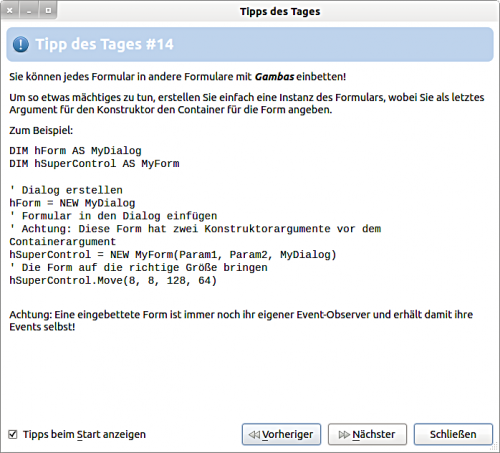Maximize the Tipps des Tages dialog
Image resolution: width=500 pixels, height=453 pixels.
point(48,10)
